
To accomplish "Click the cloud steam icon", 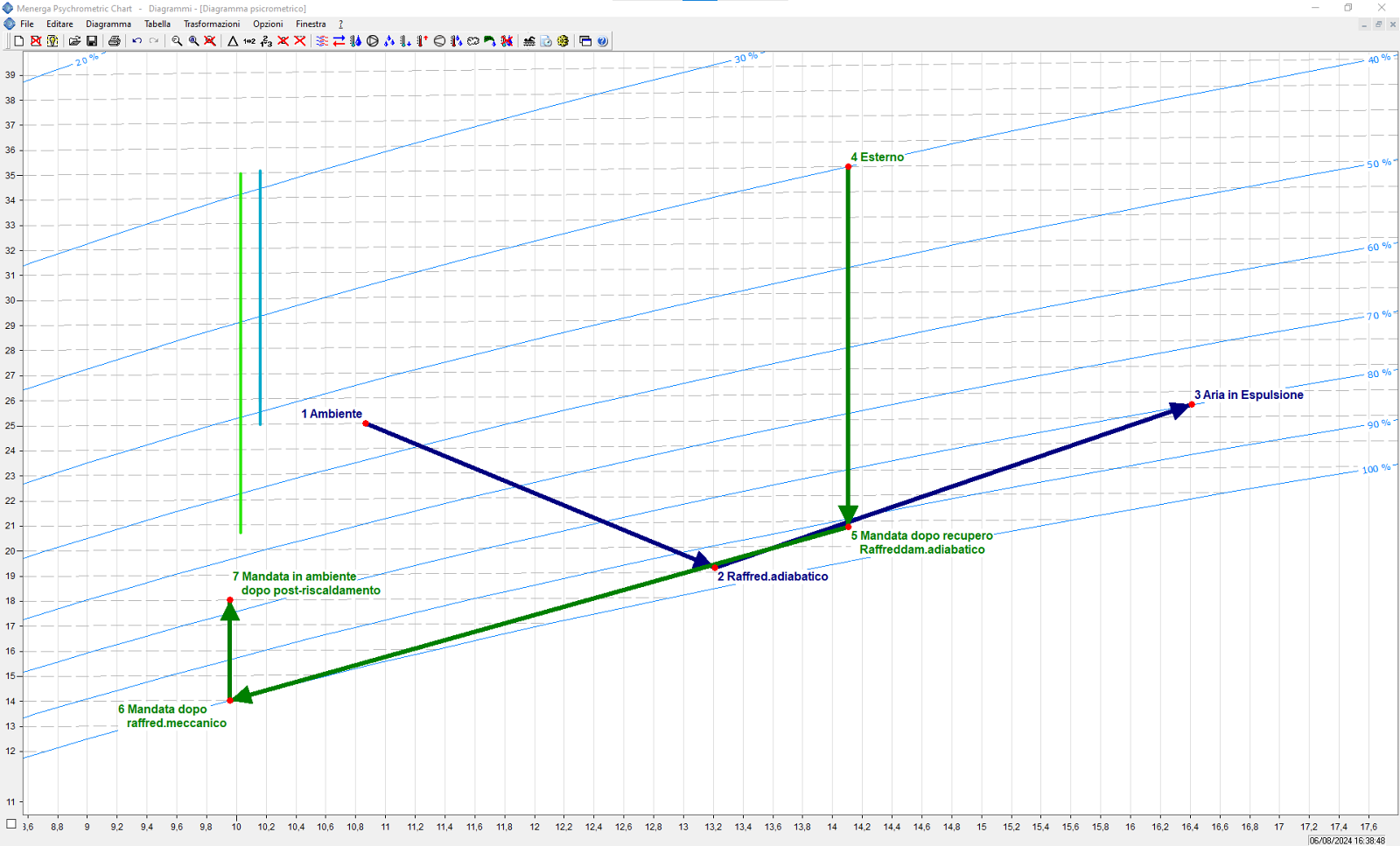I will pyautogui.click(x=473, y=41).
